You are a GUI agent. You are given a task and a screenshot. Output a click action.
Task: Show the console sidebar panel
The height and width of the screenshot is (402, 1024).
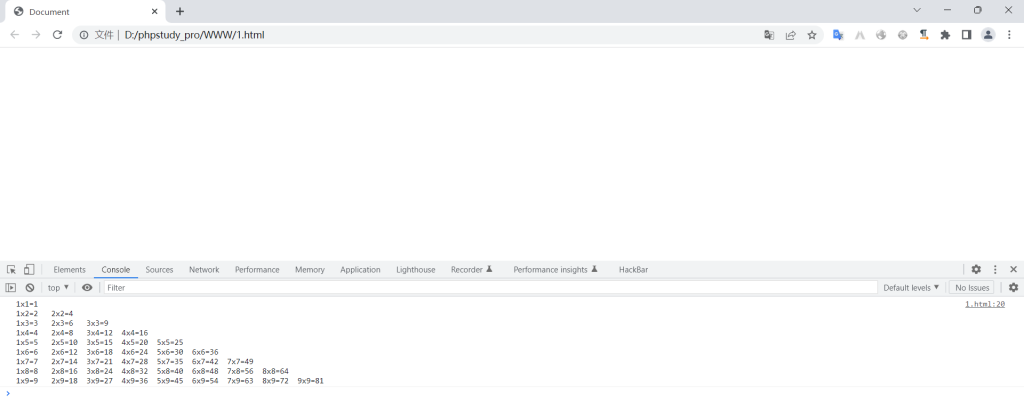11,287
